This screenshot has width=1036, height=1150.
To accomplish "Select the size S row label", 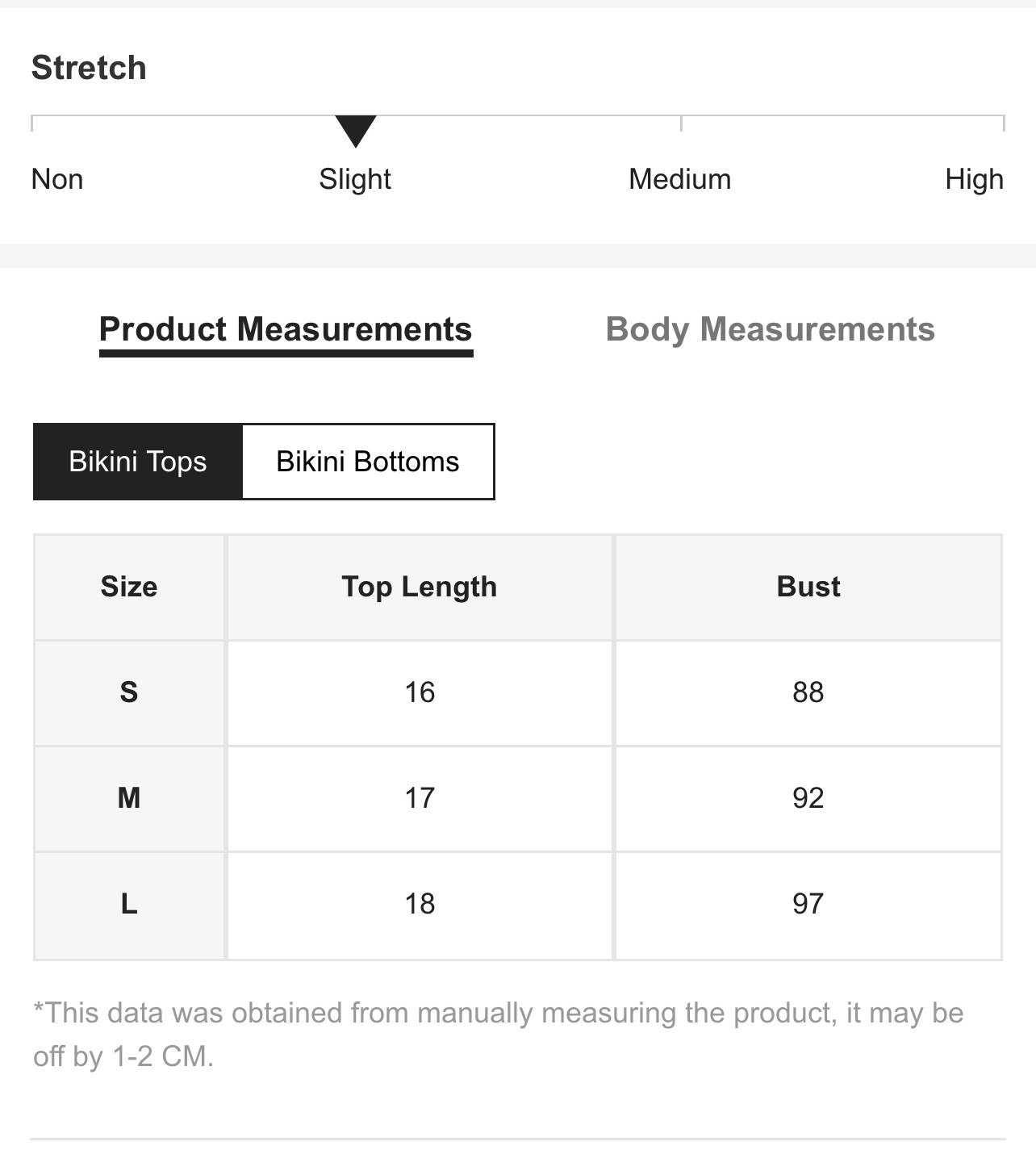I will [x=129, y=692].
